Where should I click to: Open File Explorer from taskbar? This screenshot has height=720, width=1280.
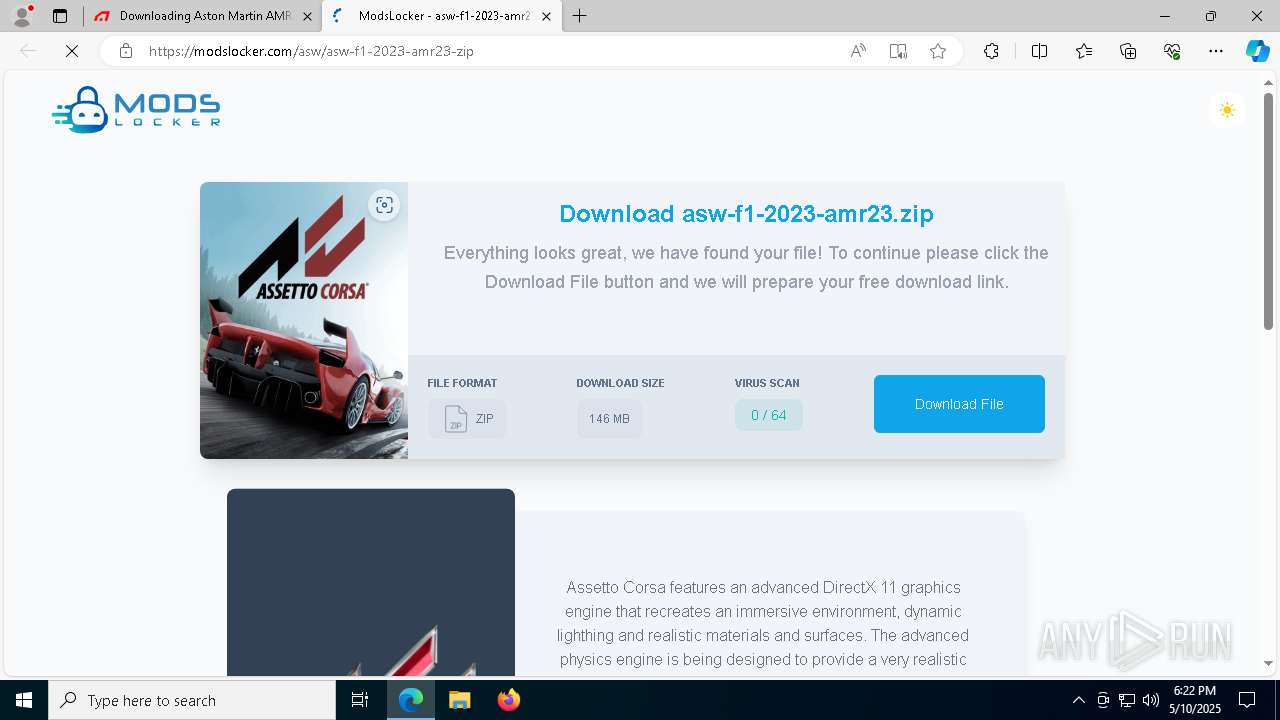pos(459,700)
